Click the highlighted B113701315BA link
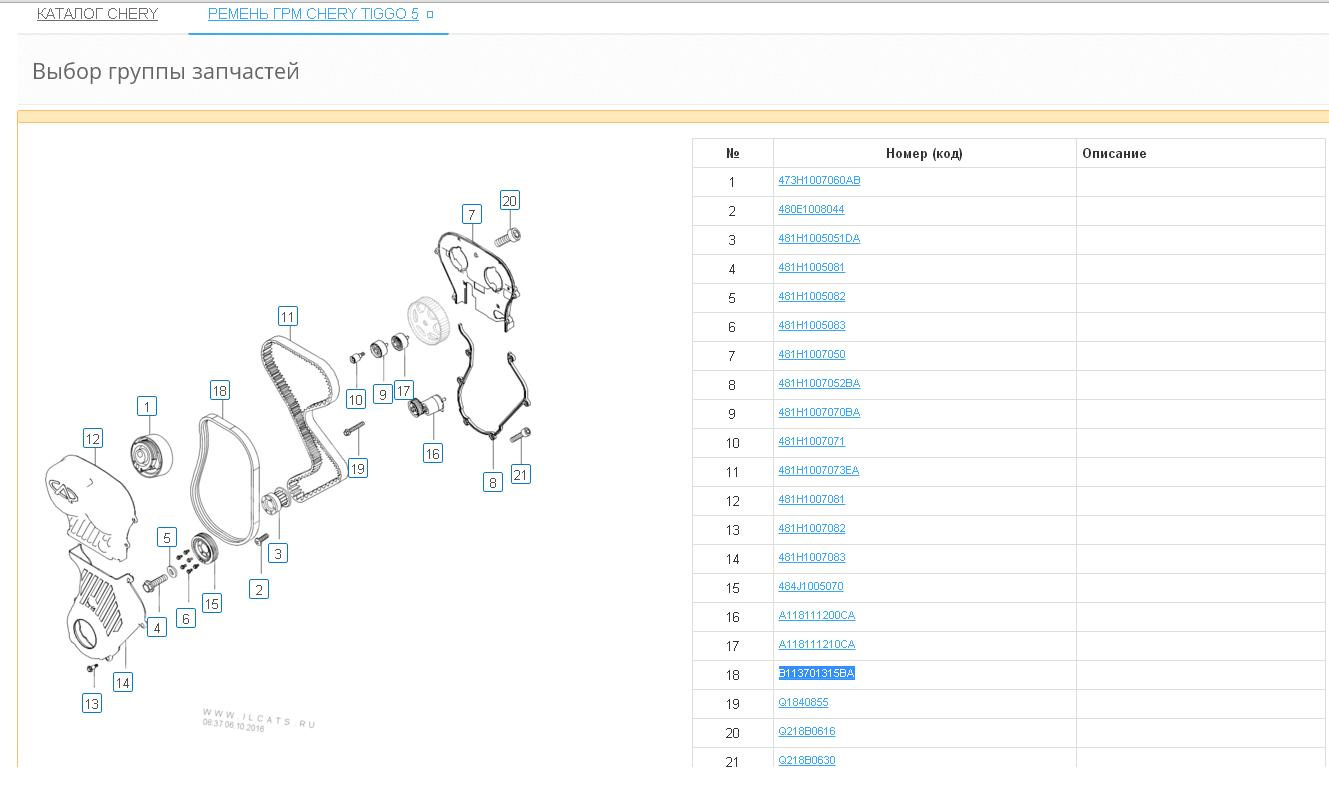This screenshot has height=790, width=1329. (x=817, y=674)
